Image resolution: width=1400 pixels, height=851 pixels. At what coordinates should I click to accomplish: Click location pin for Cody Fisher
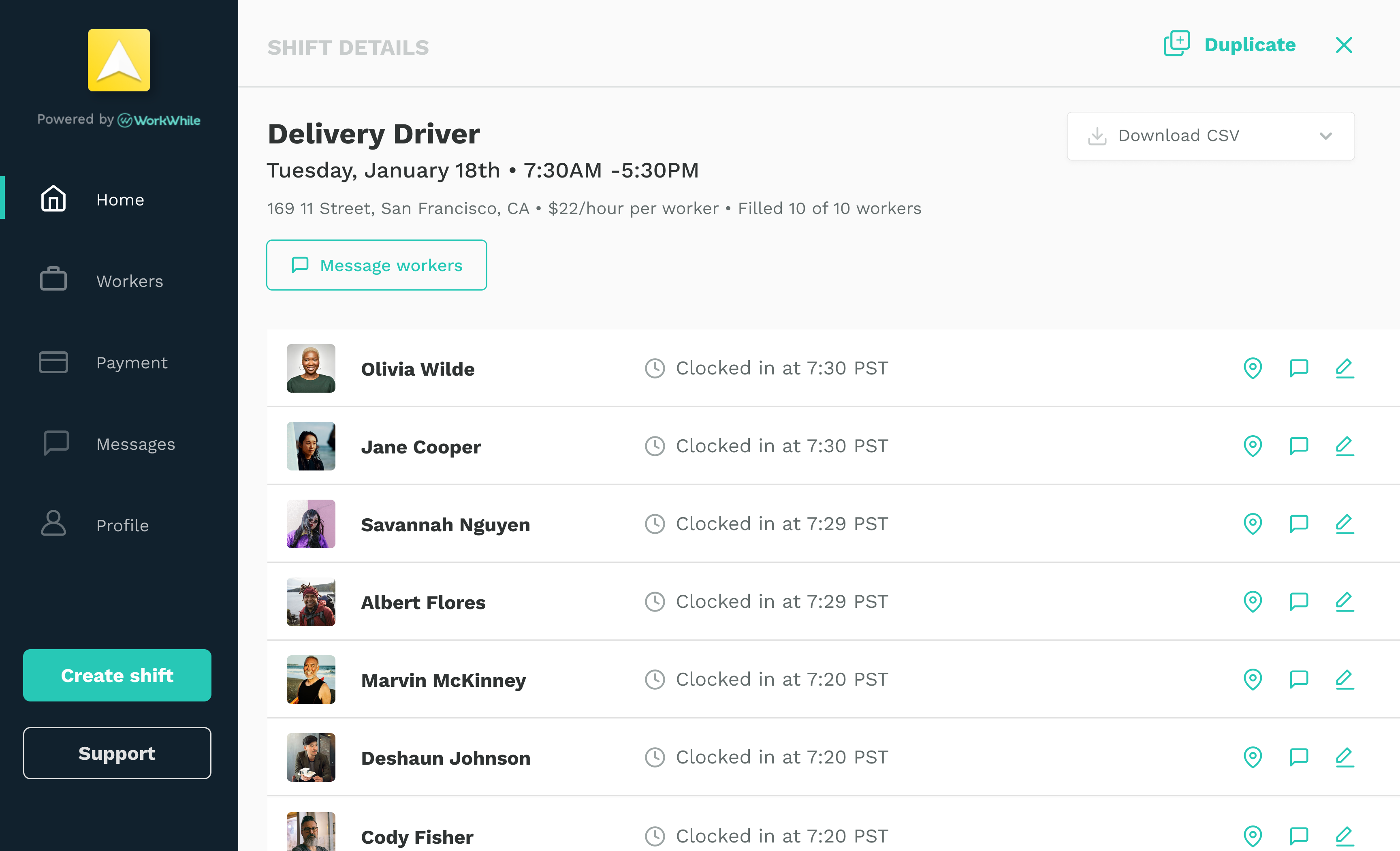click(1252, 836)
